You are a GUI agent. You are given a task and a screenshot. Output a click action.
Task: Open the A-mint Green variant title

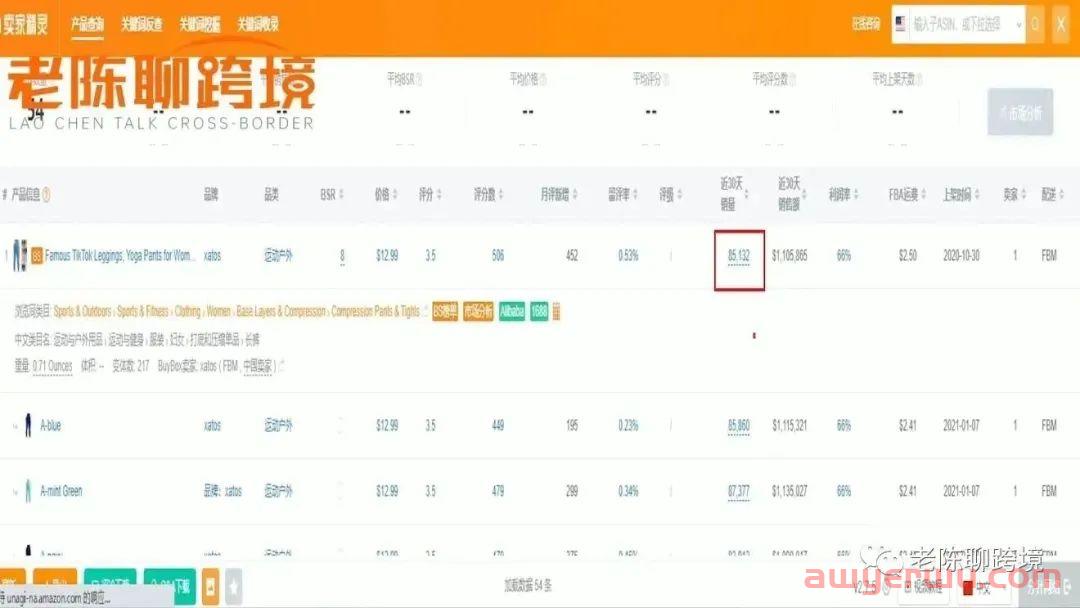click(61, 491)
